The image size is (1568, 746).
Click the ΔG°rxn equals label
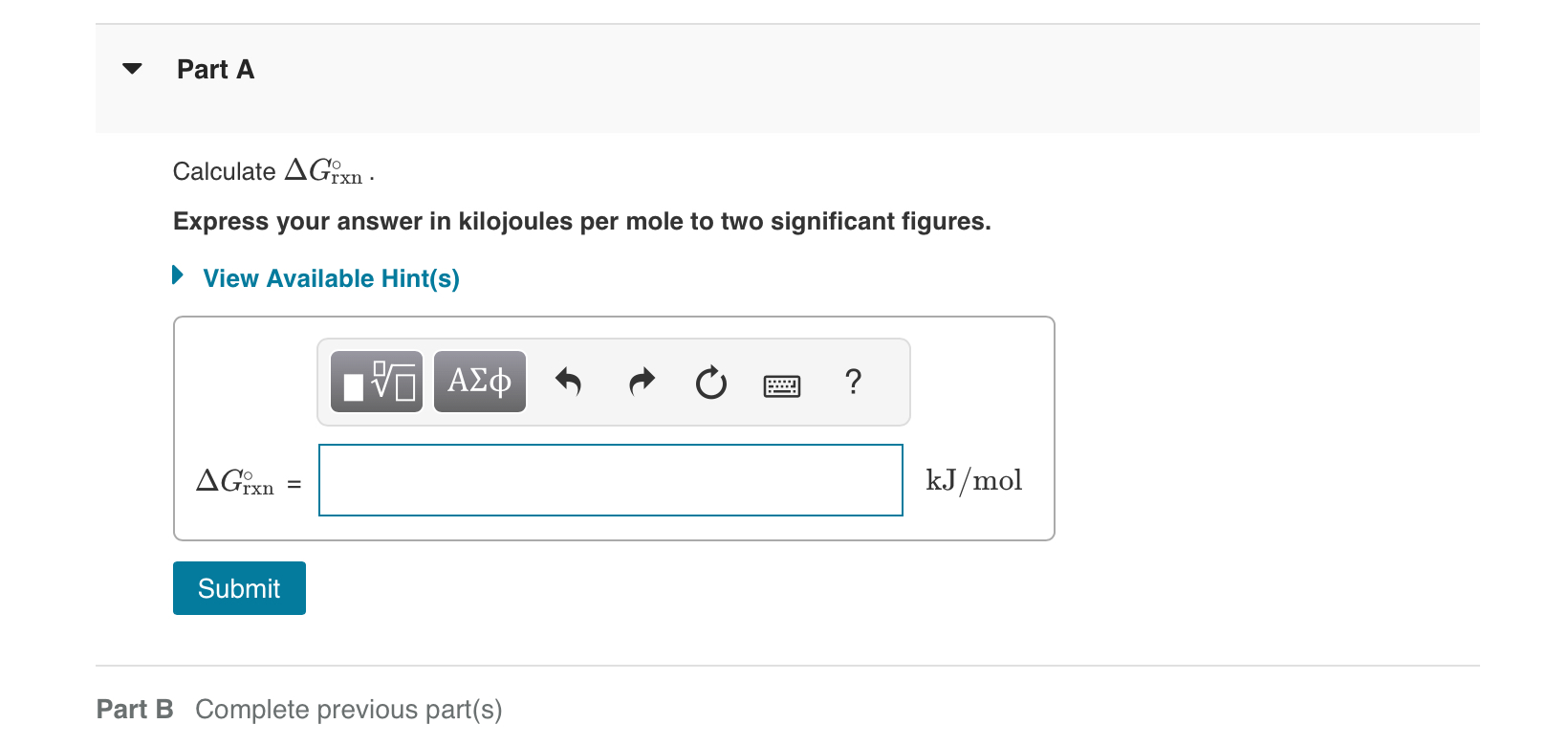(x=248, y=481)
